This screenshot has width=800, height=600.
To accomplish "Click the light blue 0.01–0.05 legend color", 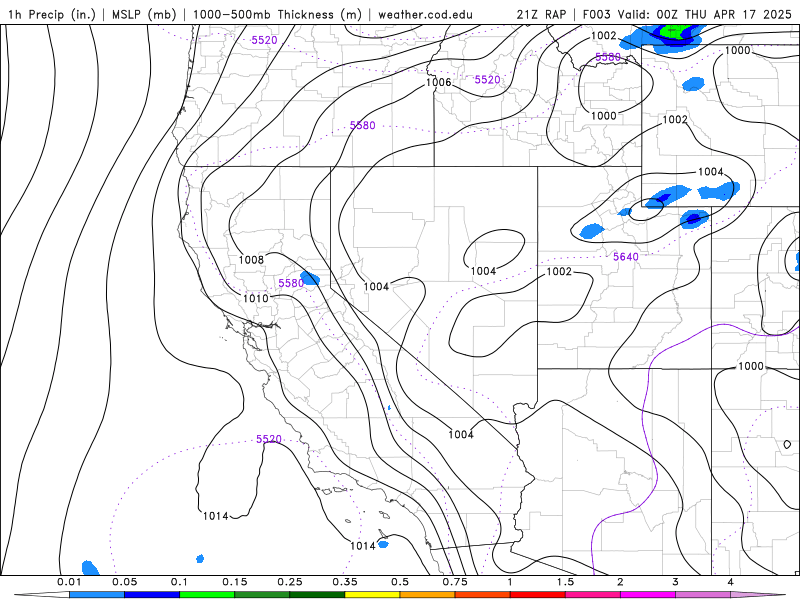I will point(97,594).
